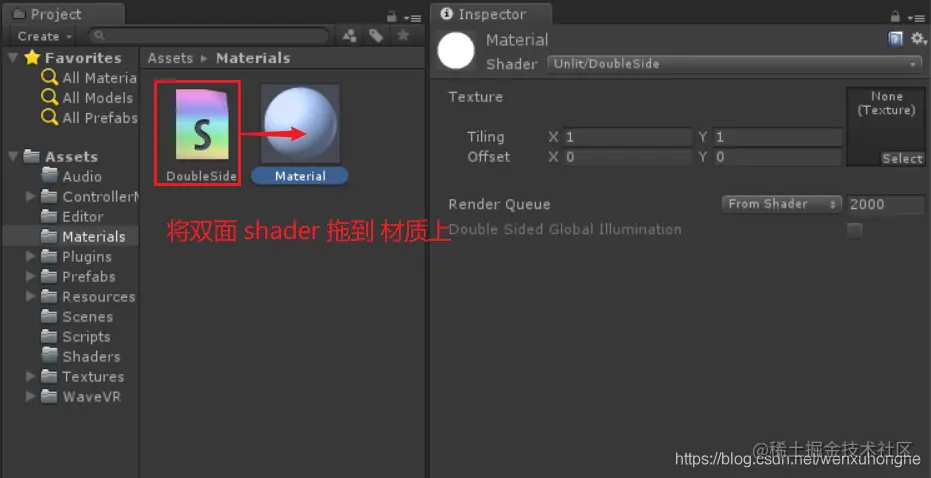Select the DoubleSide shader asset icon

[x=202, y=125]
